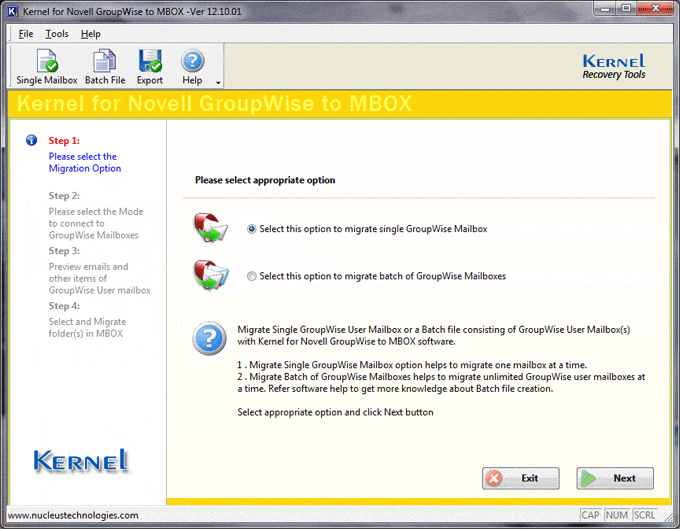Open the File menu
Viewport: 680px width, 530px height.
coord(26,34)
